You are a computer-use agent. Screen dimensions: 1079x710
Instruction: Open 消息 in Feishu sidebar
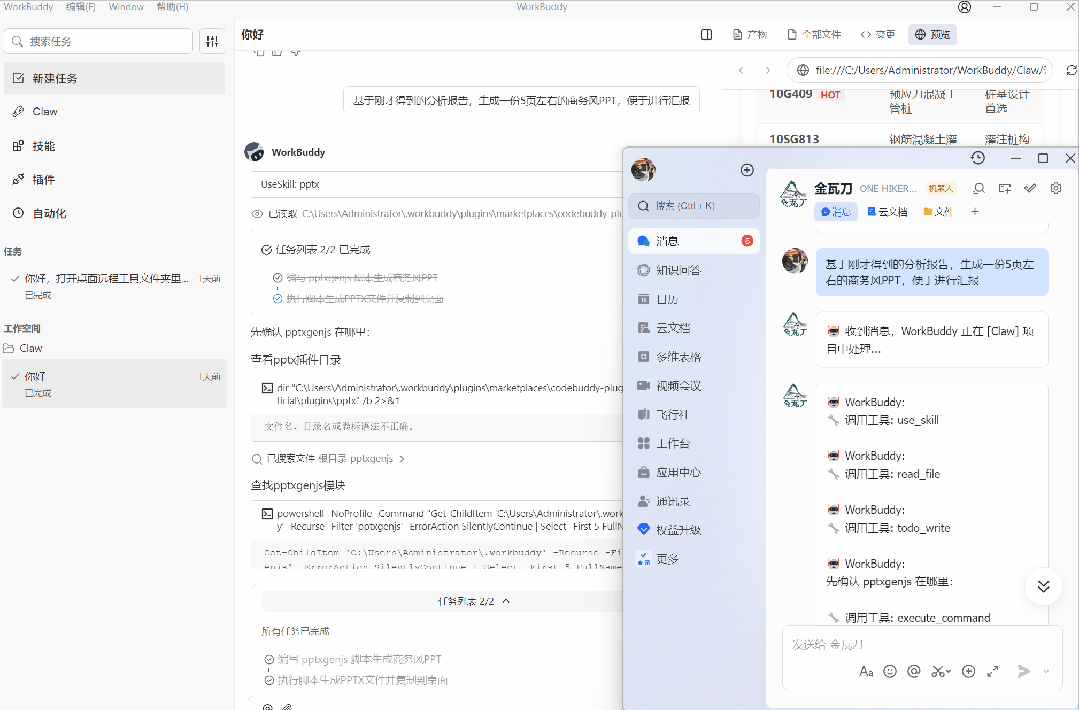[694, 241]
